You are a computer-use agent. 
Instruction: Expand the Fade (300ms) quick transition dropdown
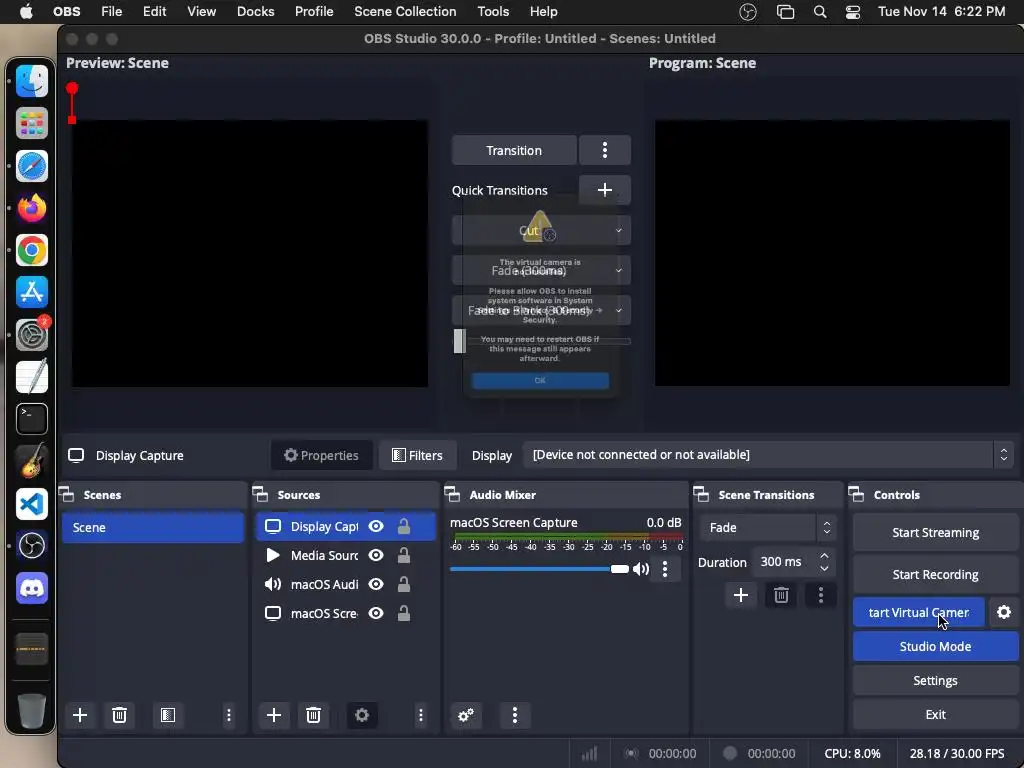[618, 270]
